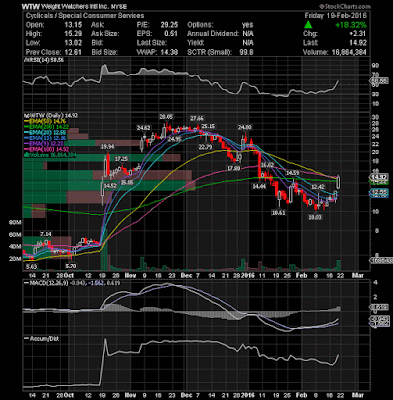Image resolution: width=393 pixels, height=400 pixels.
Task: Click the 5.63 low price label
Action: [31, 266]
